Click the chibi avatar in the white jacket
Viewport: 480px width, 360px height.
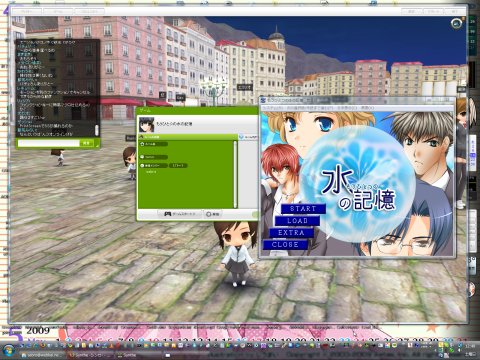point(236,254)
